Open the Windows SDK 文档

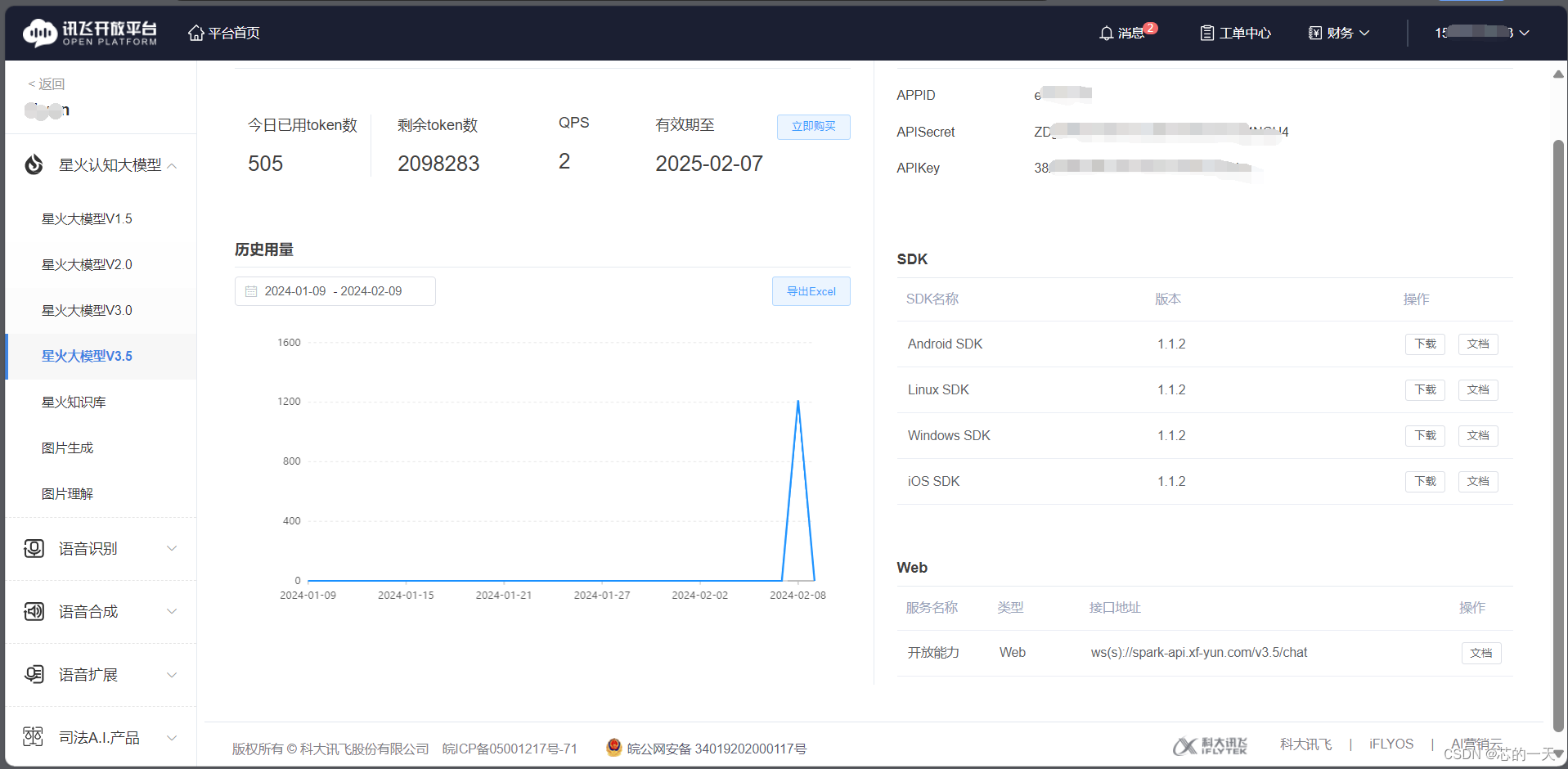(x=1478, y=436)
